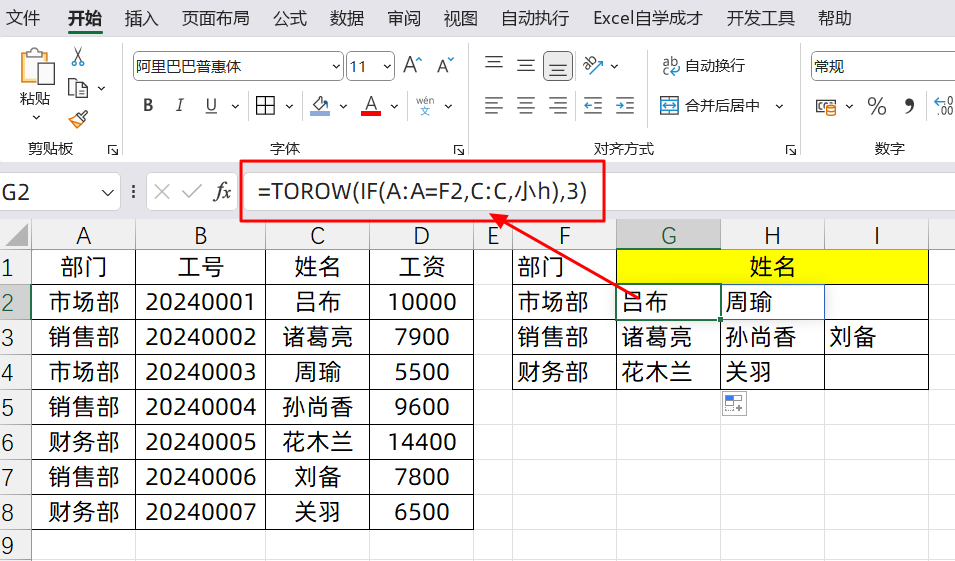
Task: Increase font size with large A
Action: click(x=412, y=66)
